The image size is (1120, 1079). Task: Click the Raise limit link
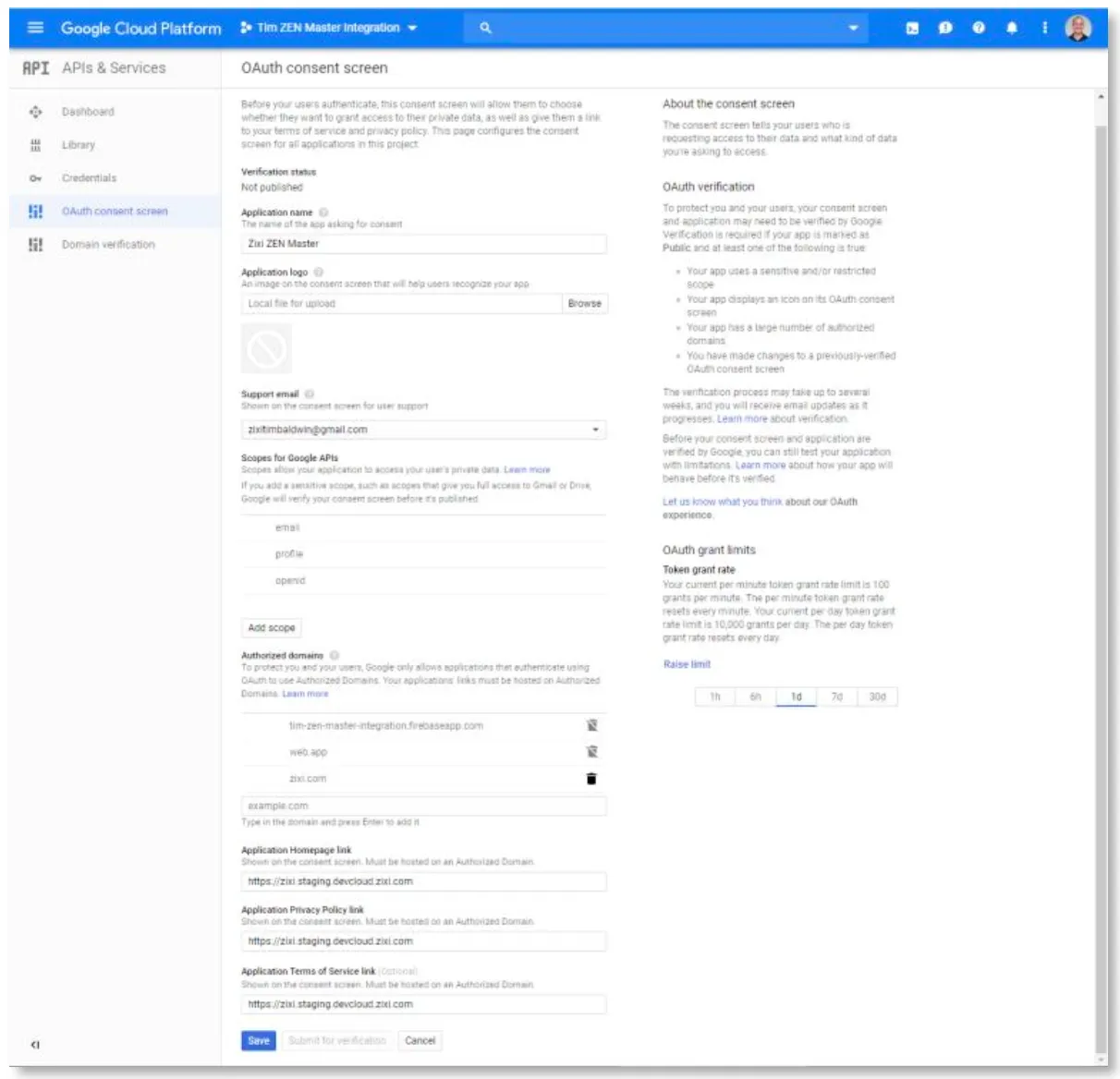click(687, 664)
